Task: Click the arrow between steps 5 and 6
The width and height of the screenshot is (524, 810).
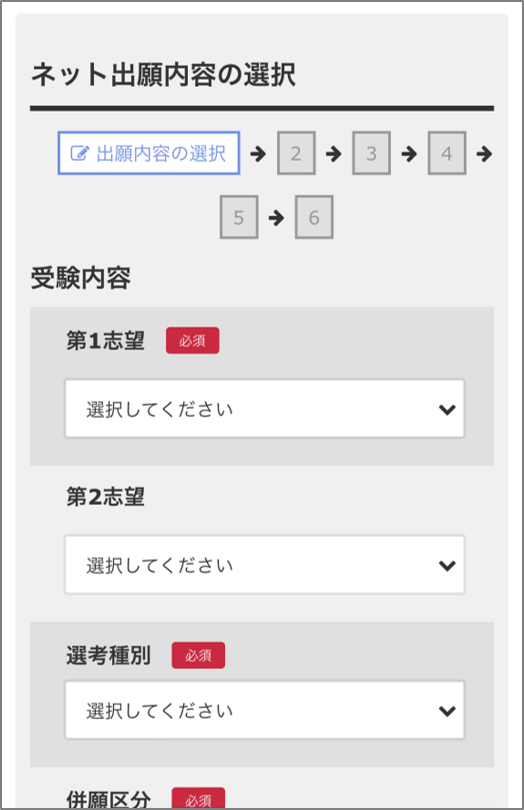Action: pyautogui.click(x=276, y=217)
